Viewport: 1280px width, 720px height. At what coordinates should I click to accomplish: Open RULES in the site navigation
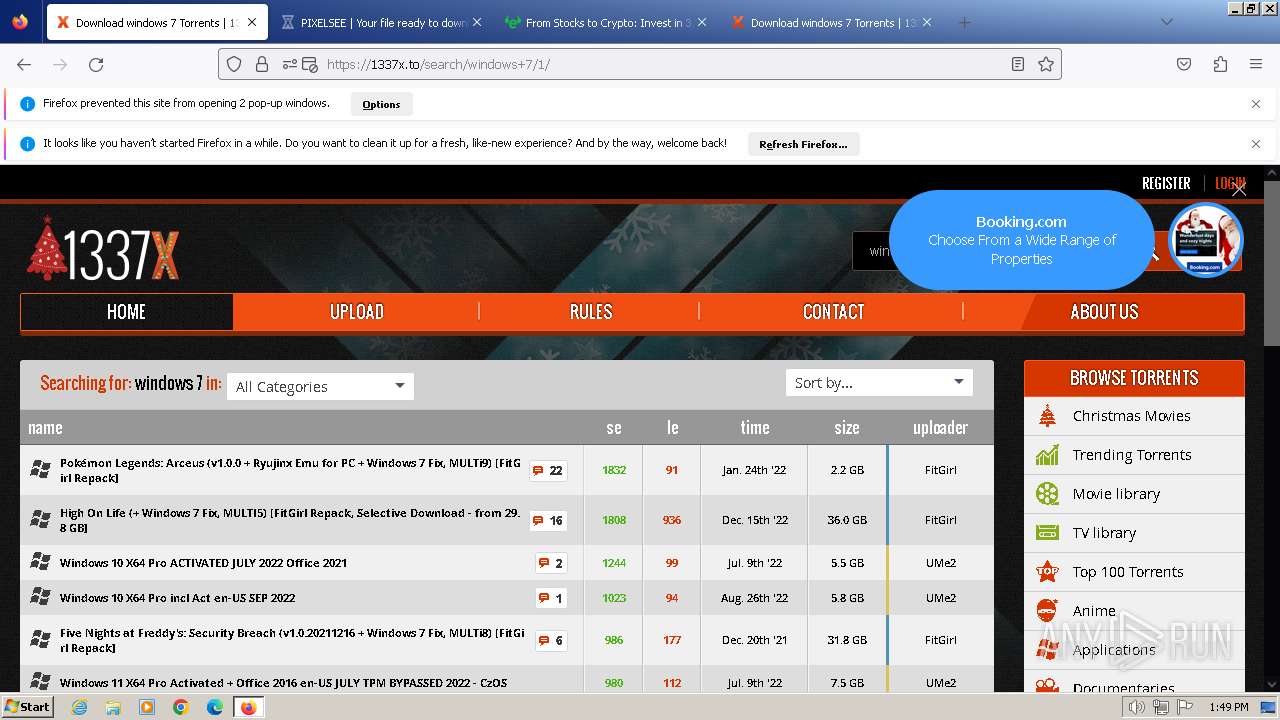point(591,312)
